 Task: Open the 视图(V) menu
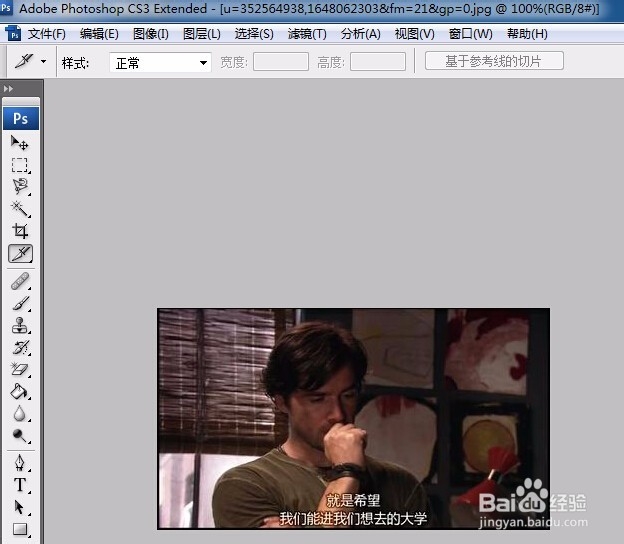coord(414,34)
